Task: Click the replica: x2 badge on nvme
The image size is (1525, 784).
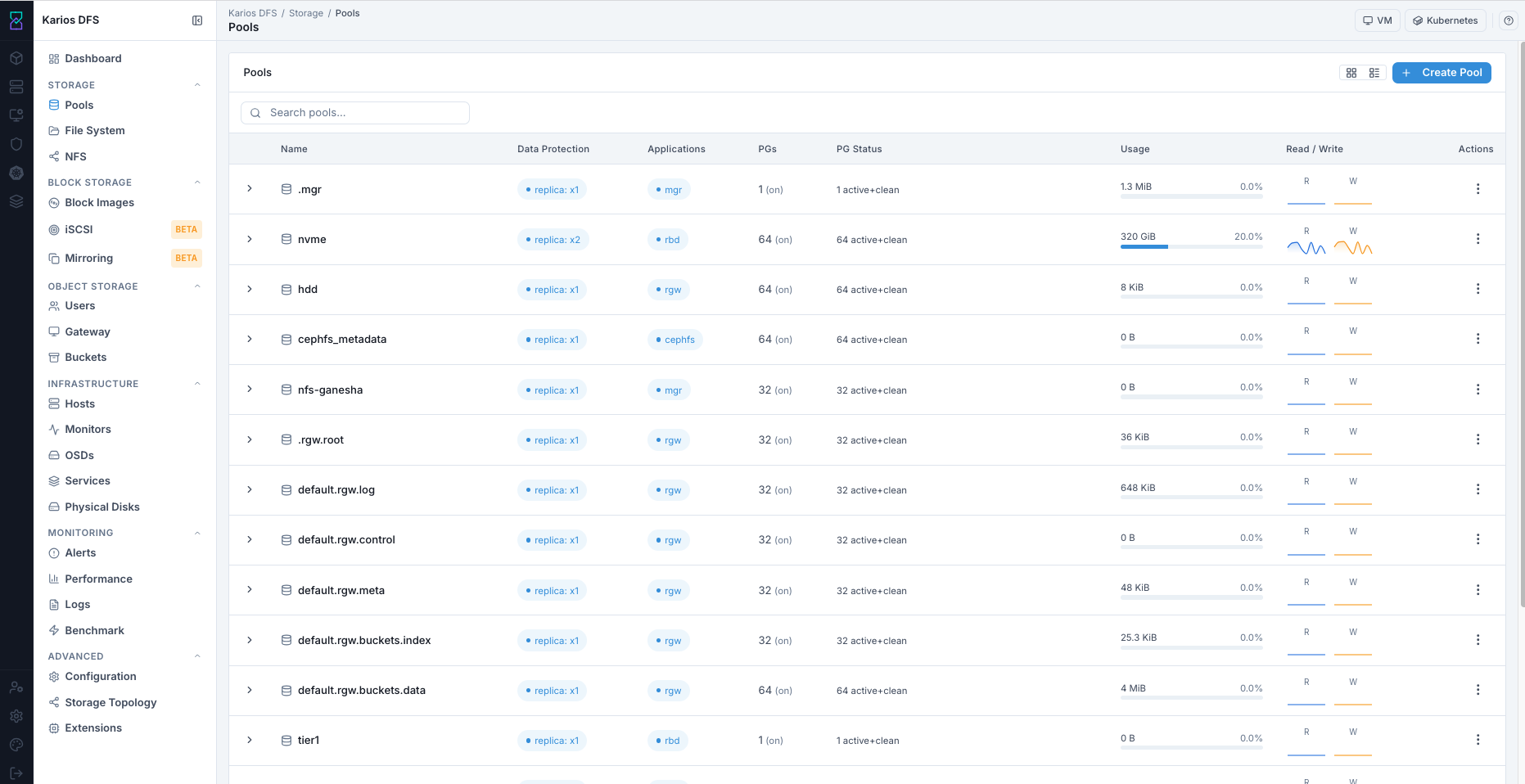Action: pos(553,240)
